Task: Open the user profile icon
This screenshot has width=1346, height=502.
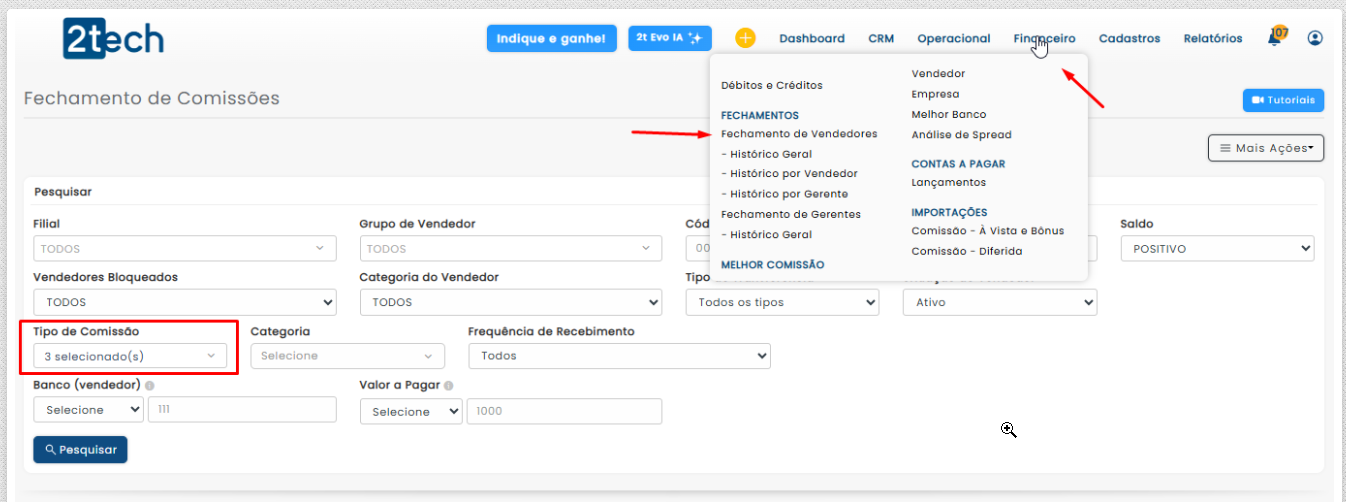Action: (1315, 38)
